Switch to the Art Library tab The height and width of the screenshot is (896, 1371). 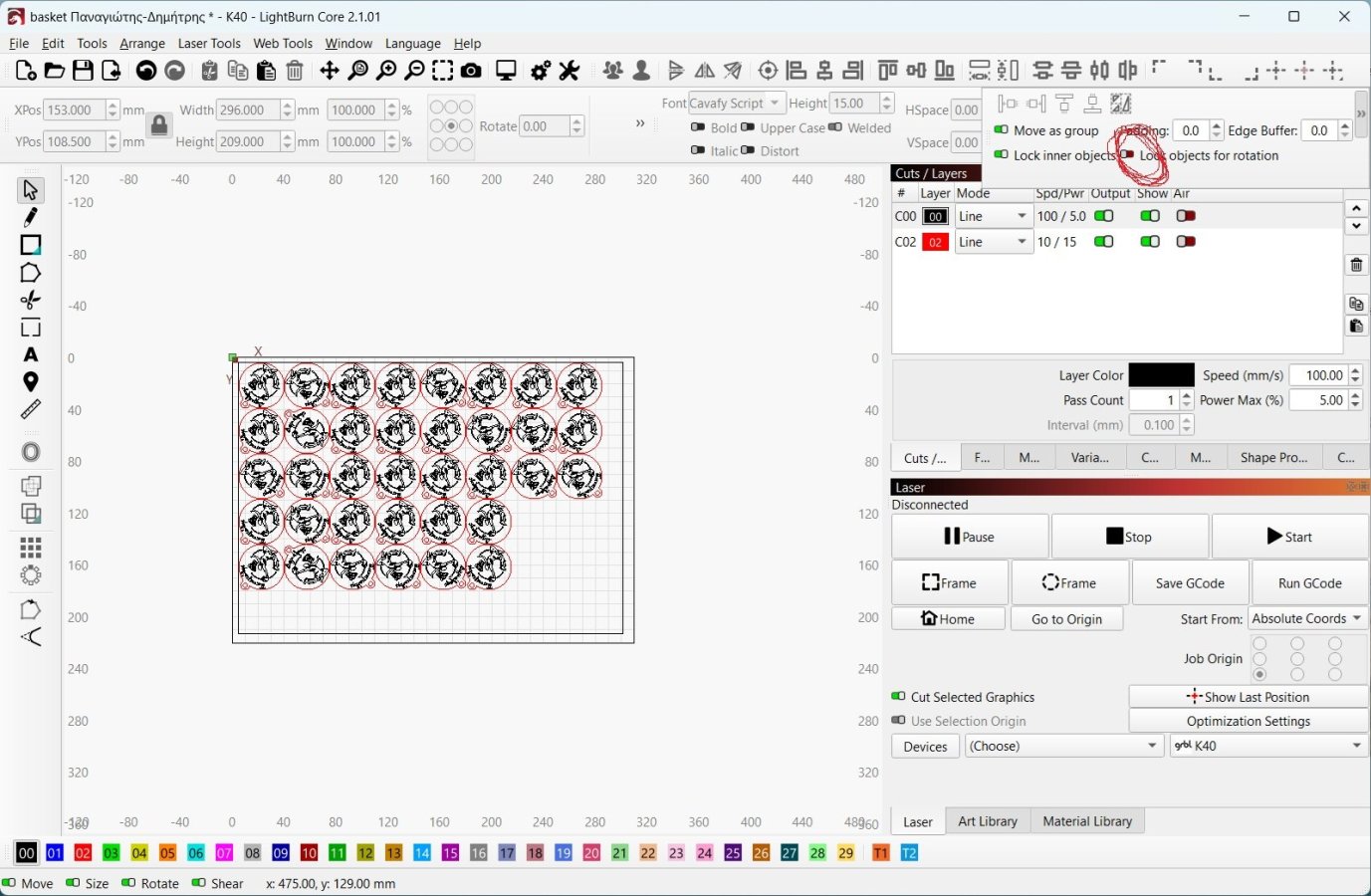click(x=988, y=821)
